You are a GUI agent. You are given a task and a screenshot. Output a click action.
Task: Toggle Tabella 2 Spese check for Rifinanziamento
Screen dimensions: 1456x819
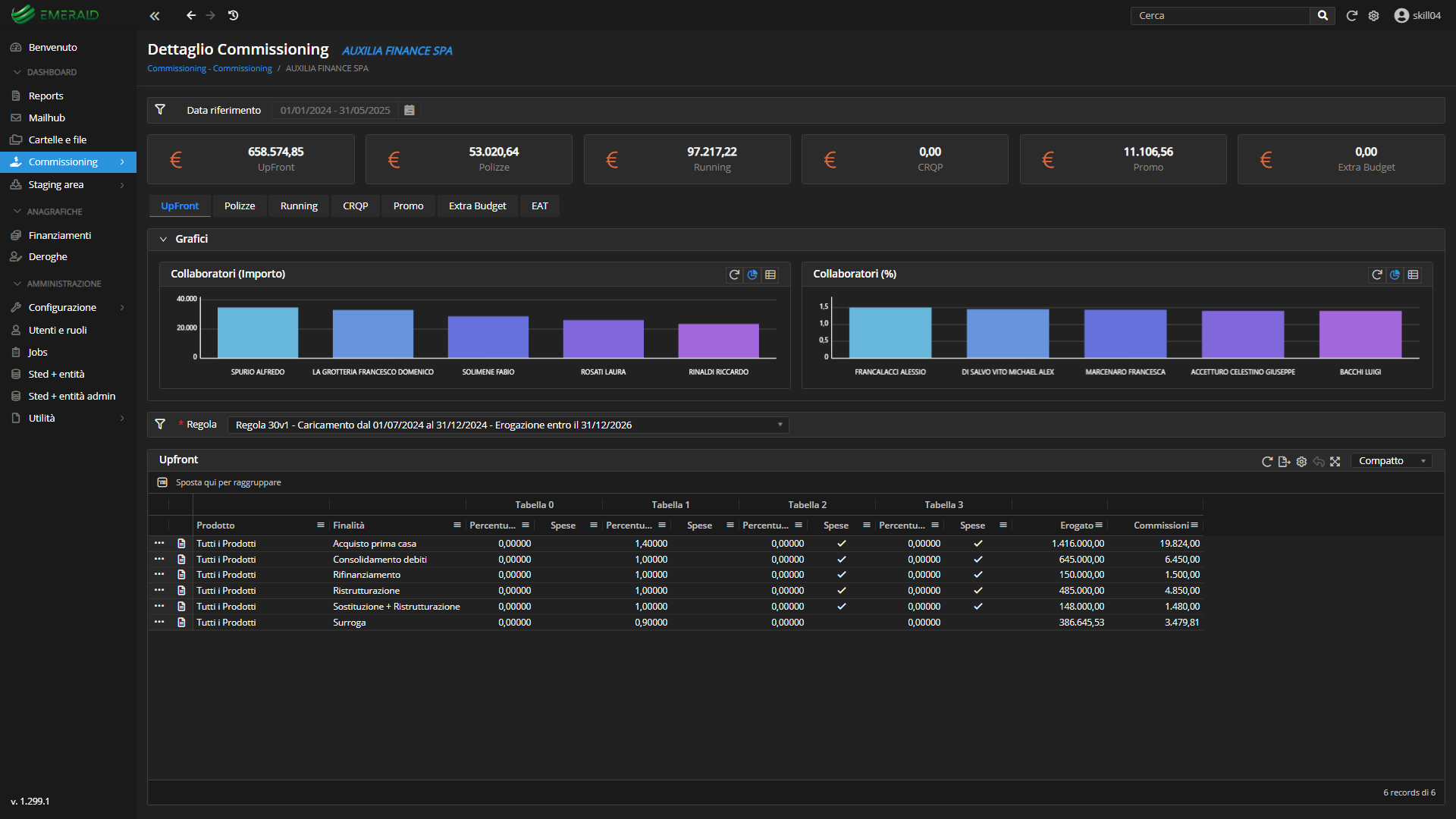tap(842, 574)
